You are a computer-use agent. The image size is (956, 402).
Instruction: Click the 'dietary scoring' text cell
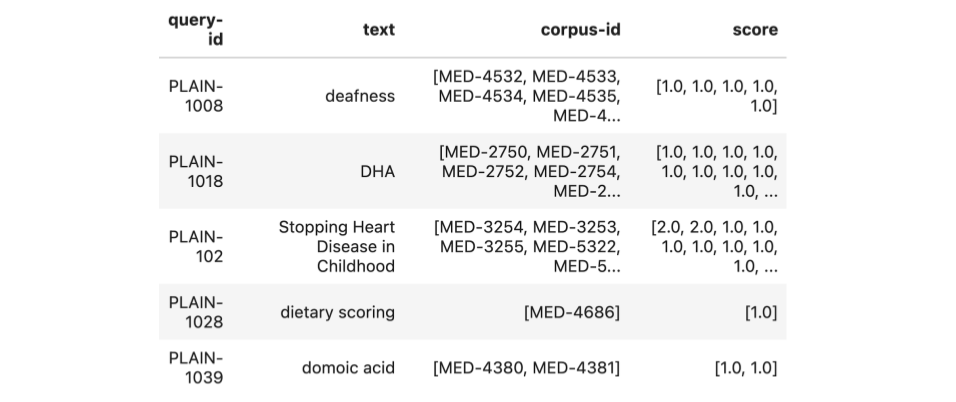click(337, 312)
